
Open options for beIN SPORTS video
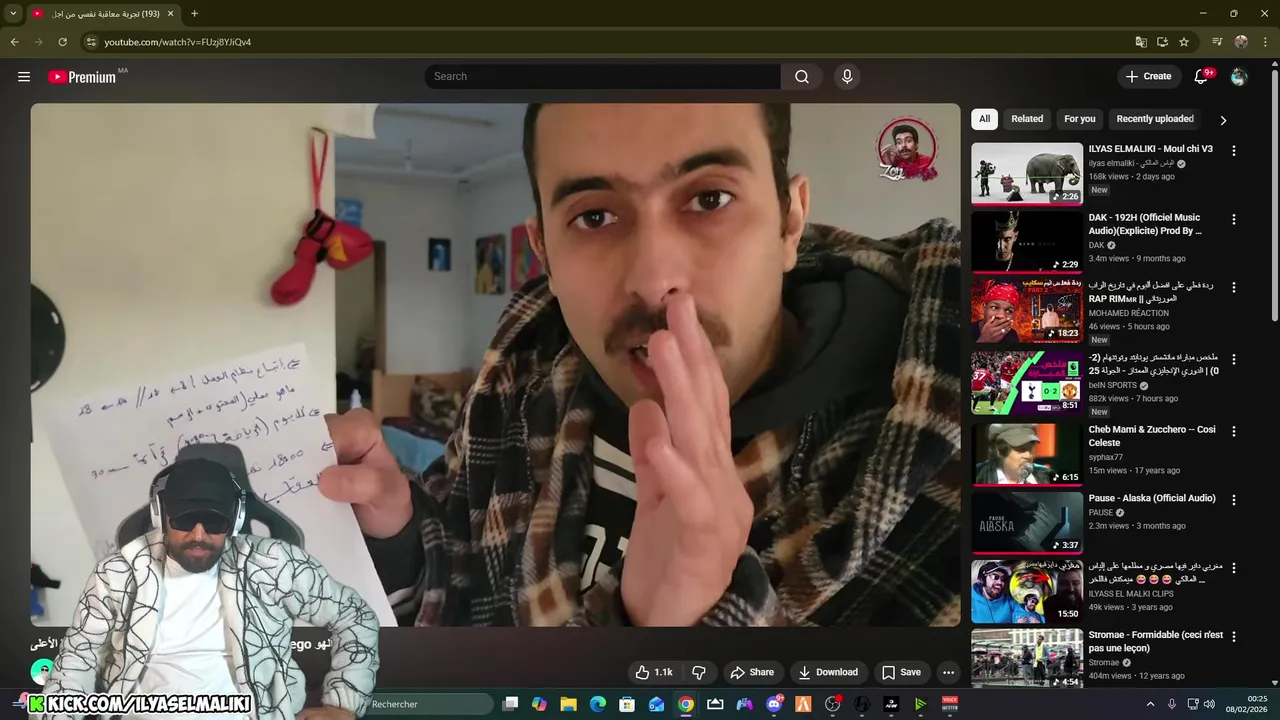coord(1233,359)
